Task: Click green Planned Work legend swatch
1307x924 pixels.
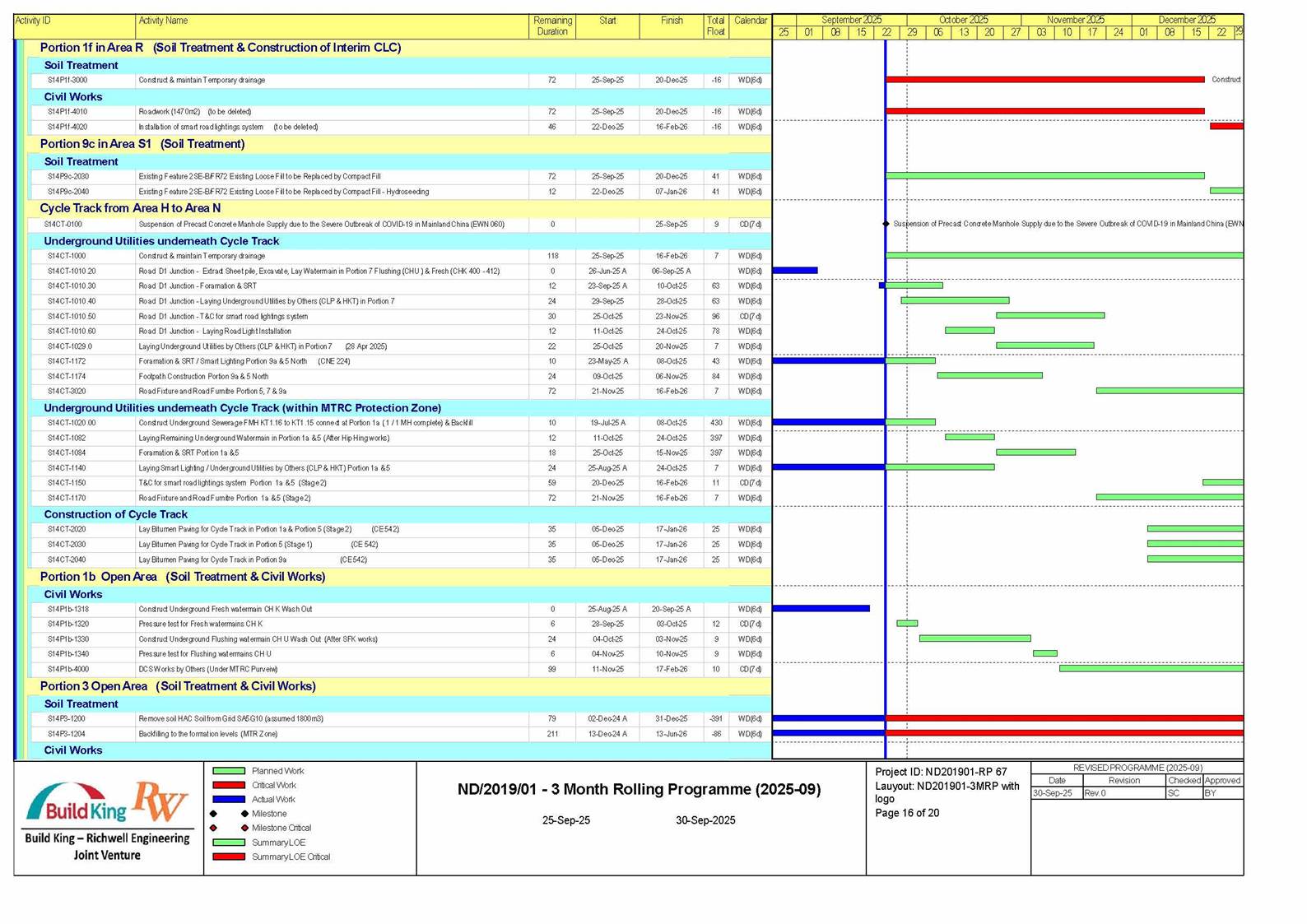Action: coord(229,771)
